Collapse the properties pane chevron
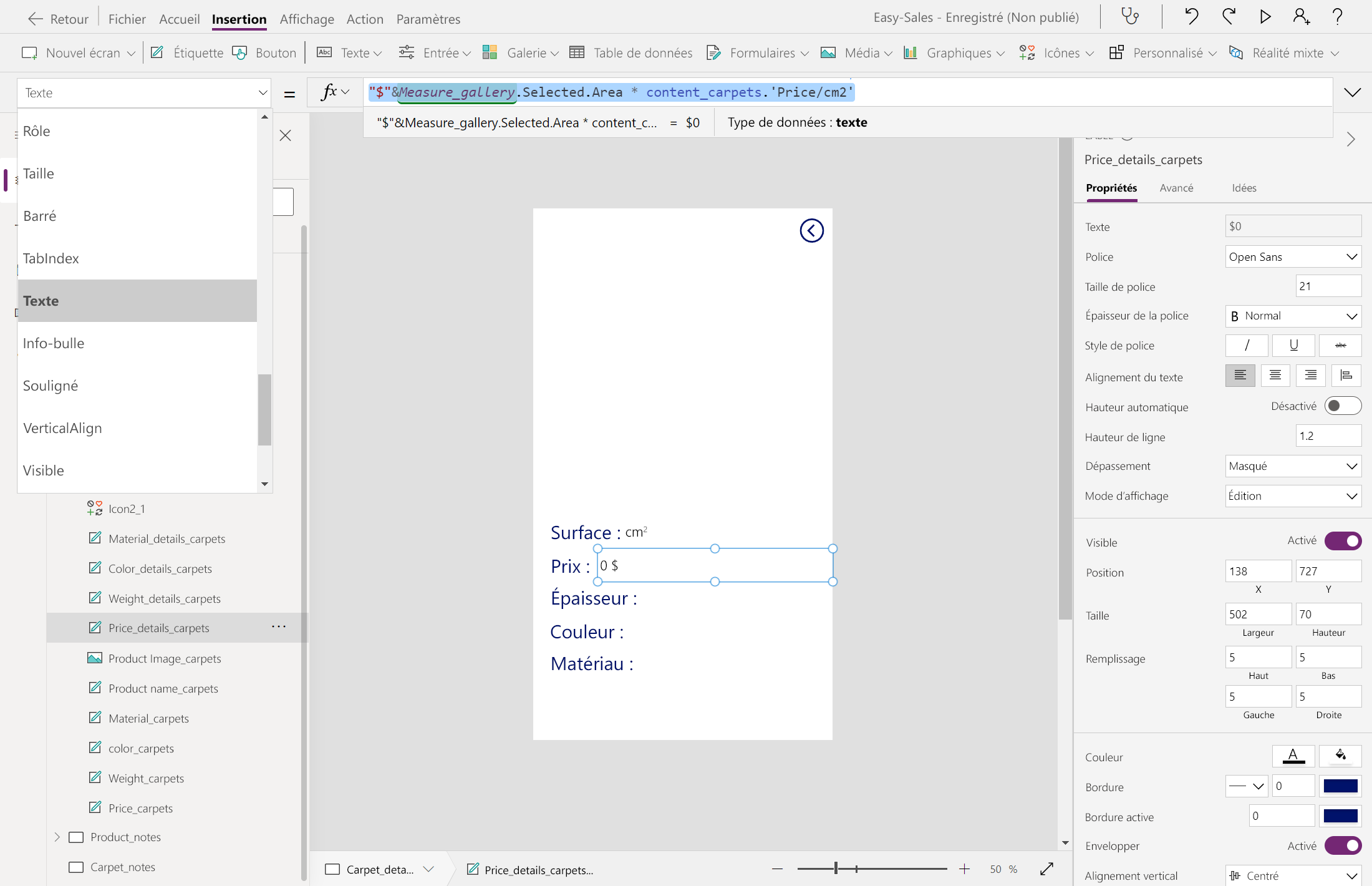Image resolution: width=1372 pixels, height=886 pixels. [1351, 139]
